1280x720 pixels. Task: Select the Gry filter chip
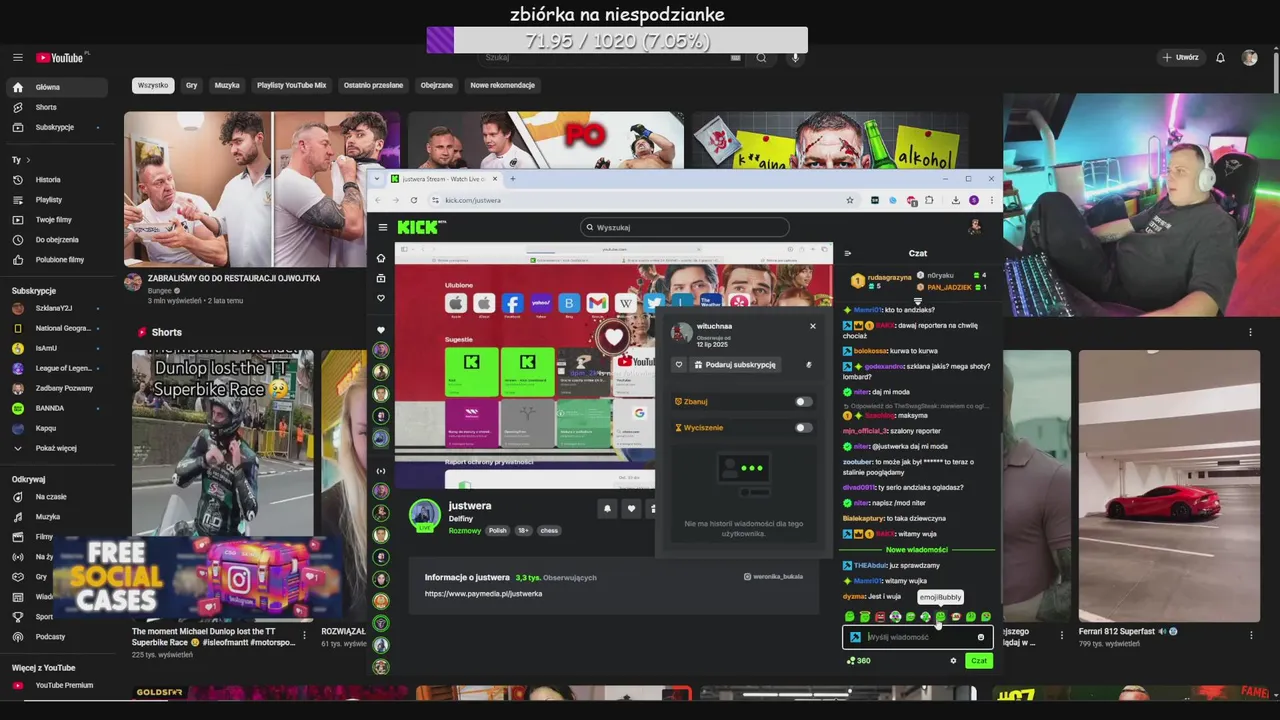(x=191, y=85)
